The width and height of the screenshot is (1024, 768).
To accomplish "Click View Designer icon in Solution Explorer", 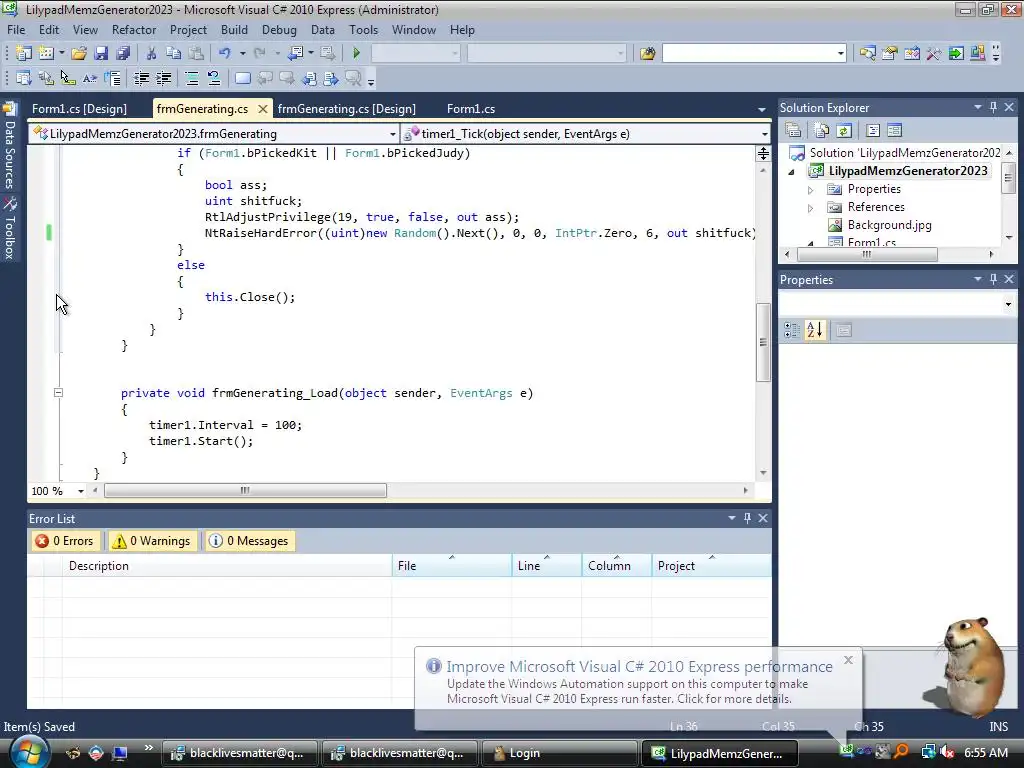I will [895, 130].
